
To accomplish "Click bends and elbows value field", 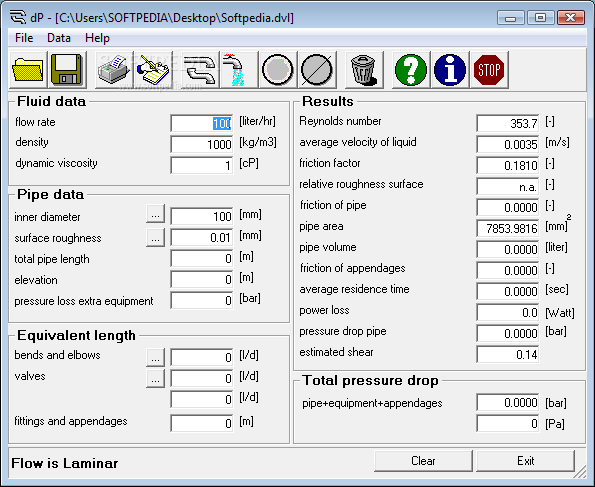I will click(202, 357).
